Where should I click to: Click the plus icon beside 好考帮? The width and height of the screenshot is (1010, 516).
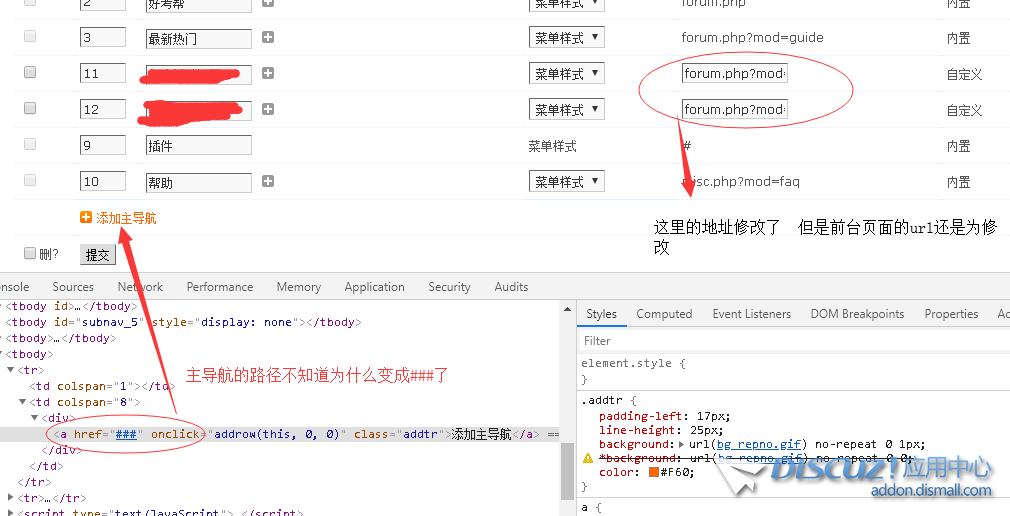[x=267, y=3]
